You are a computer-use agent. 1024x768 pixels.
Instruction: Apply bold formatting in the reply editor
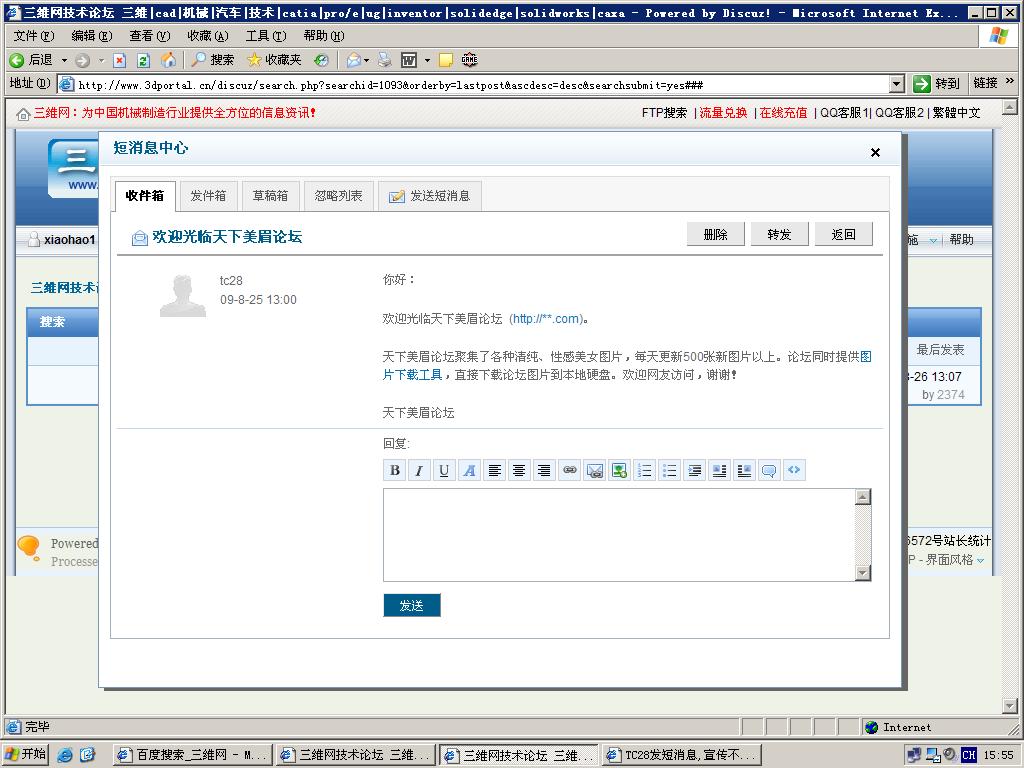click(394, 470)
